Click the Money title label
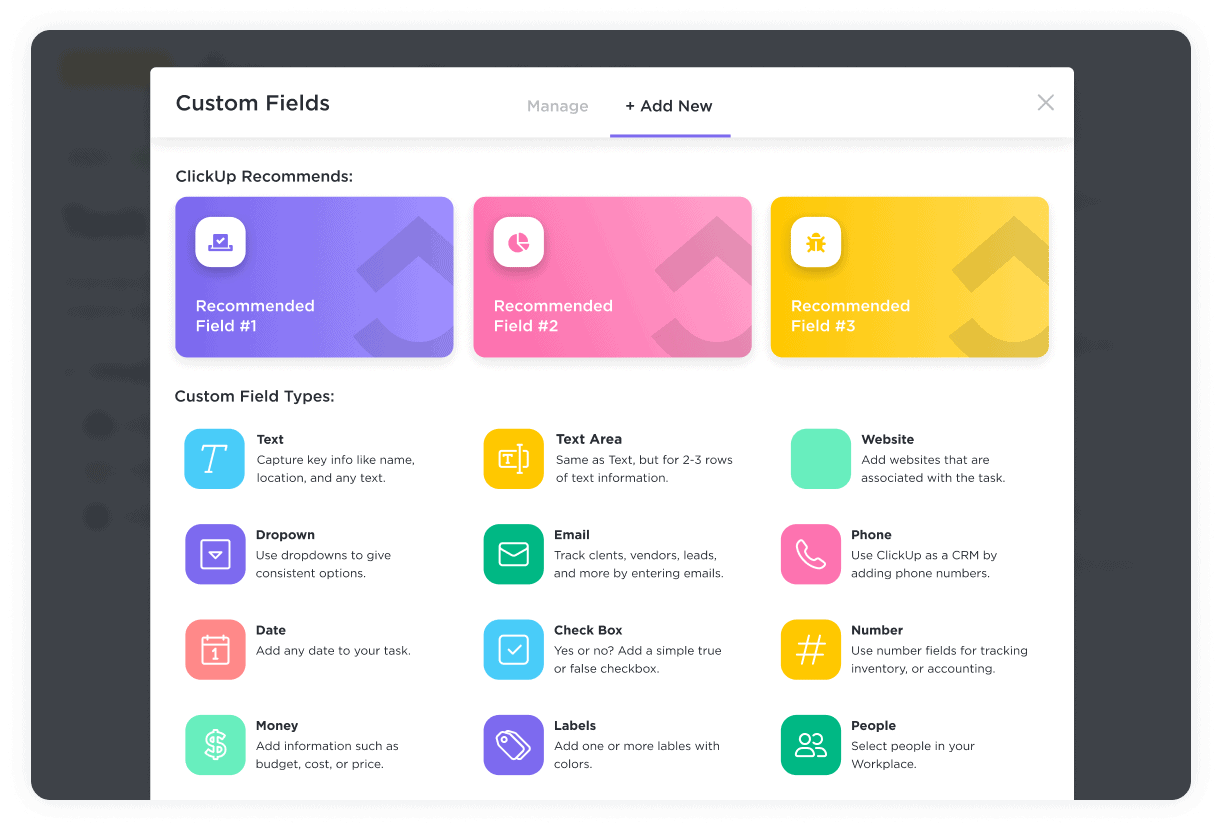Viewport: 1220px width, 831px height. coord(277,726)
